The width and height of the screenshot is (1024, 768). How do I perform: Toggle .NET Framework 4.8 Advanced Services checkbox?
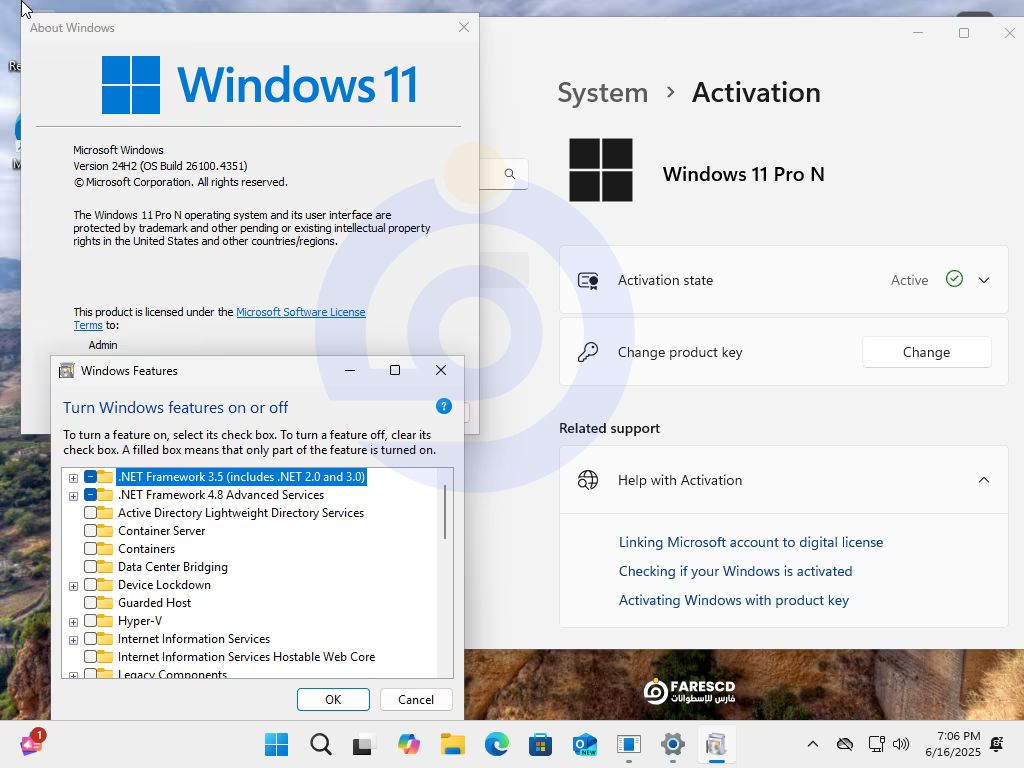pyautogui.click(x=90, y=495)
